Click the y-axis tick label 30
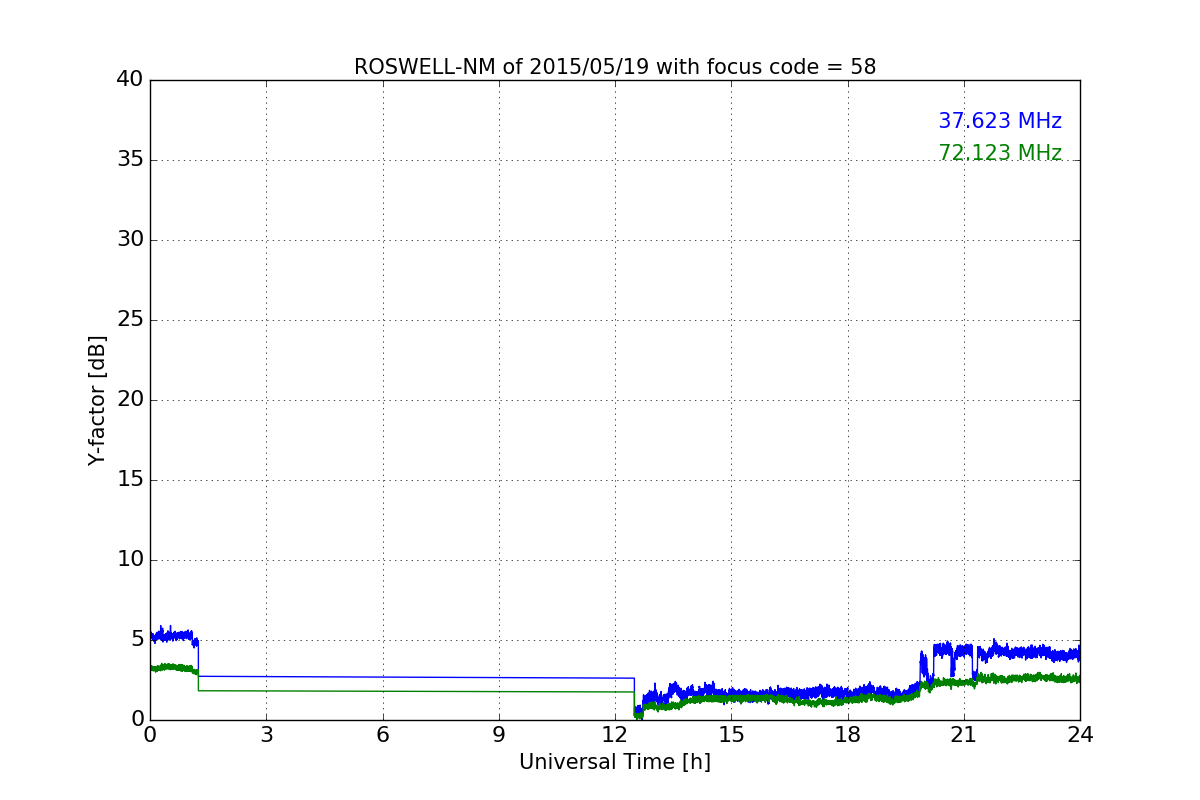Screen dimensions: 1200x800 pos(130,240)
